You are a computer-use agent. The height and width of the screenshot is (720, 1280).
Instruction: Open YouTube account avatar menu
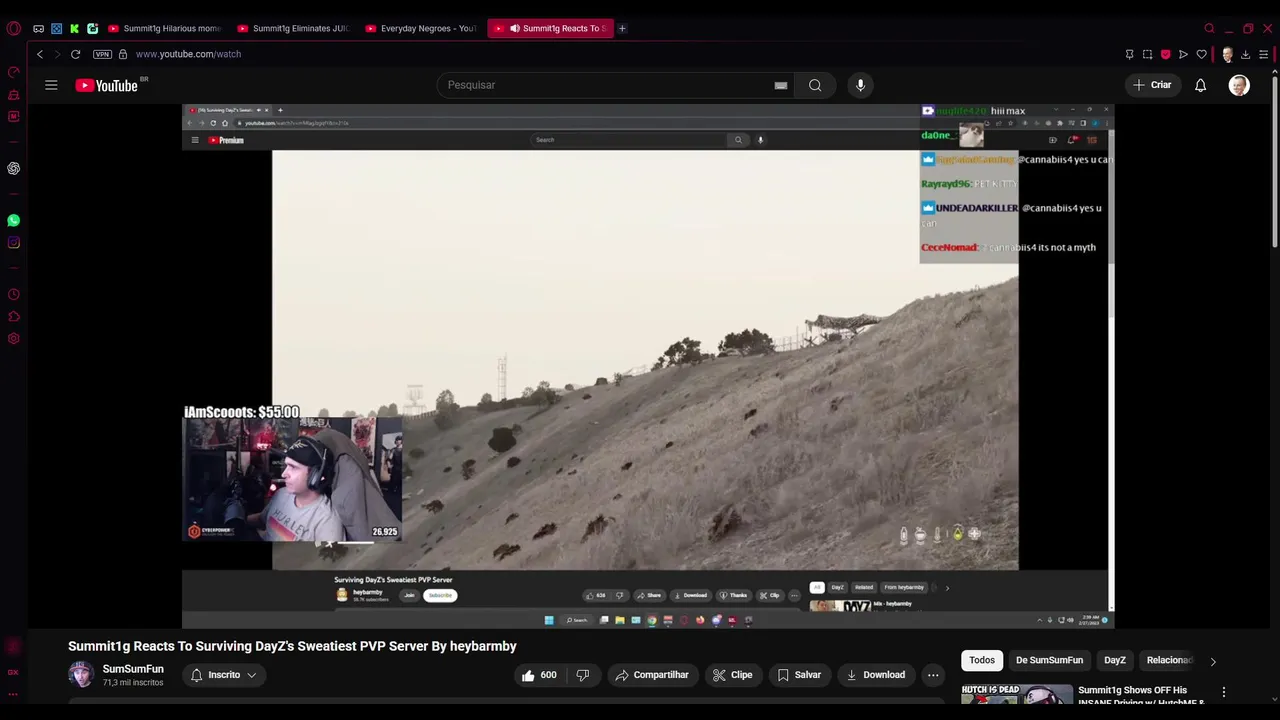click(1239, 85)
